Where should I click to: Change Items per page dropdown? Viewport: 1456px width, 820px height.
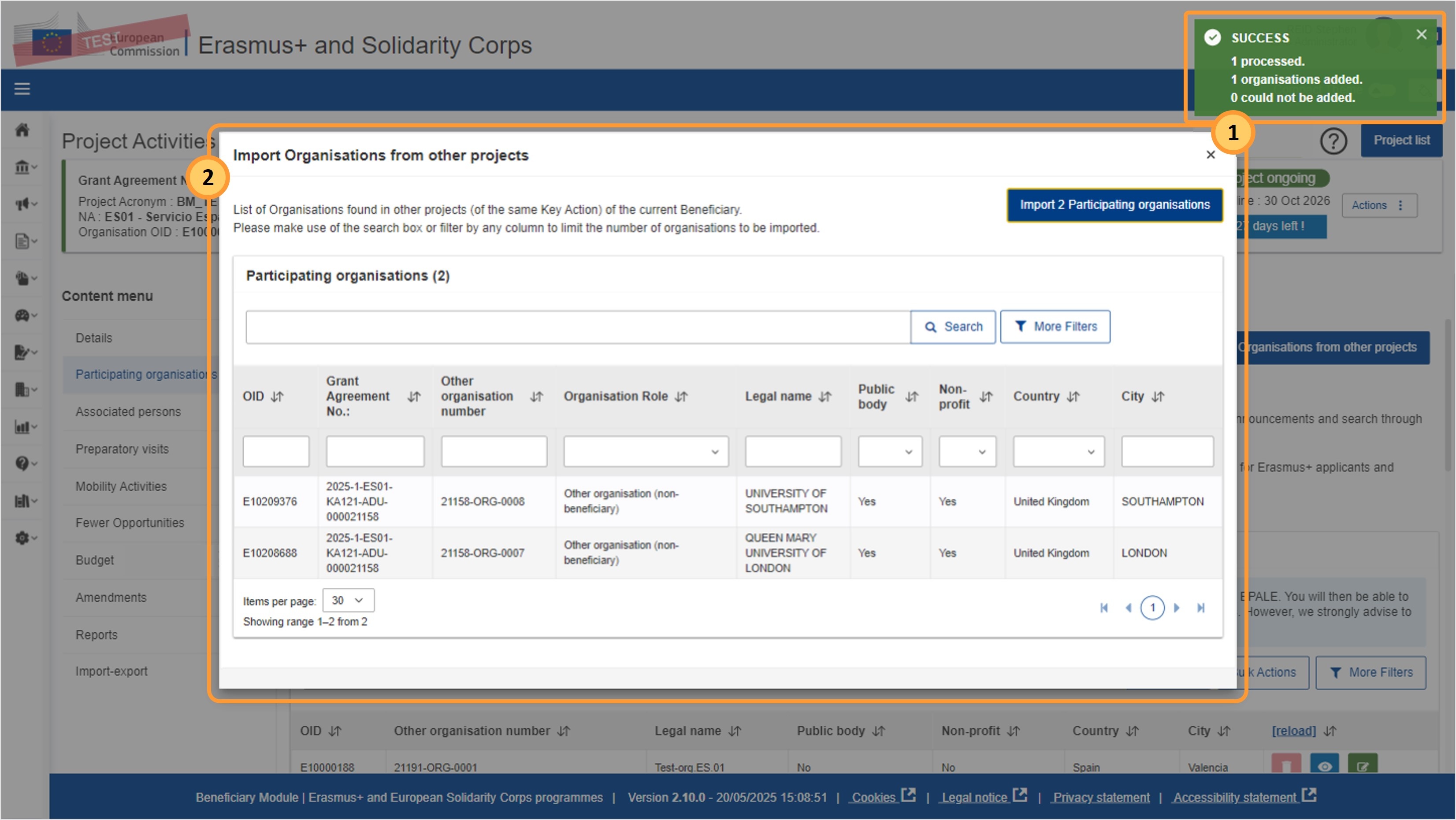point(348,600)
